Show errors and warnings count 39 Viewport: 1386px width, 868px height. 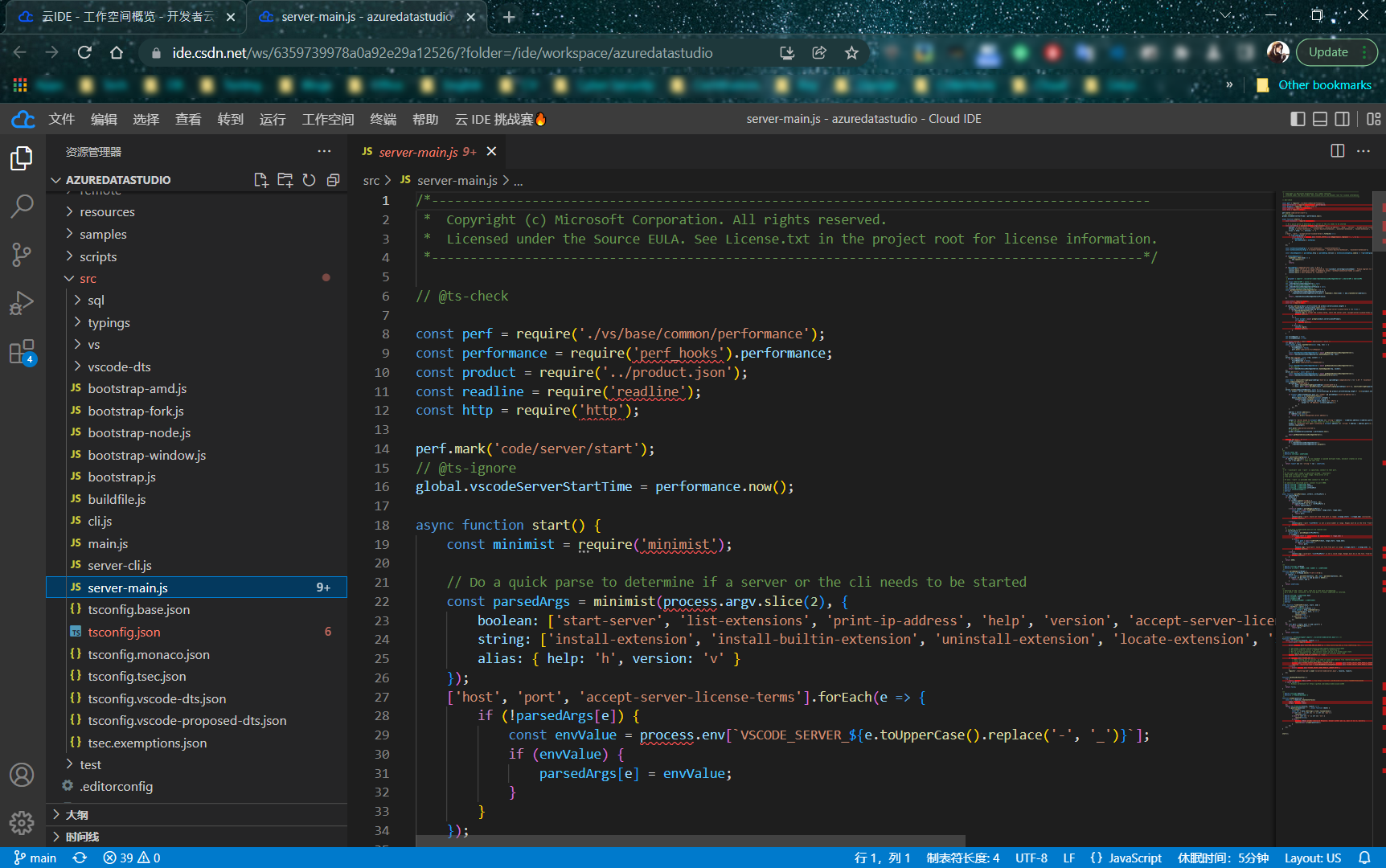pyautogui.click(x=132, y=858)
